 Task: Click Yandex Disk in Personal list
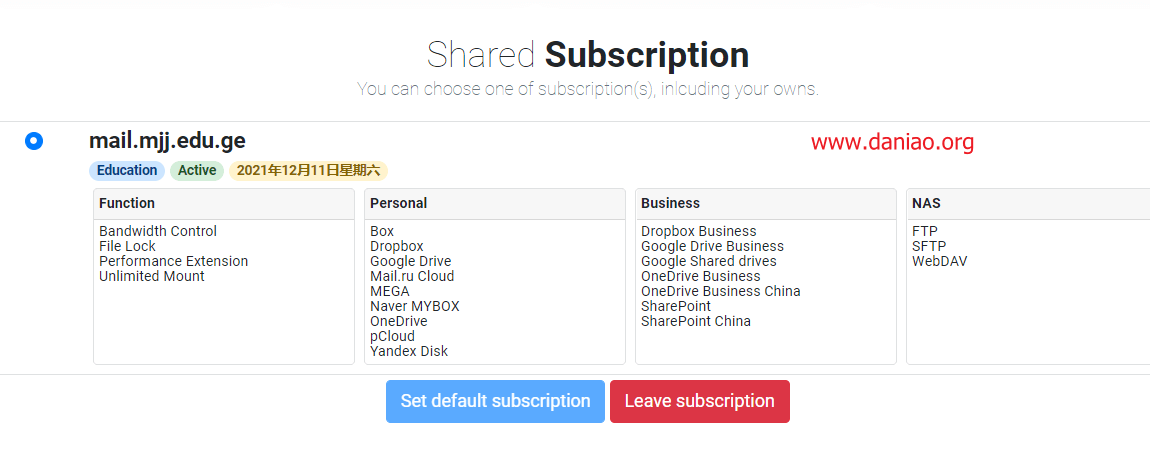pos(409,351)
